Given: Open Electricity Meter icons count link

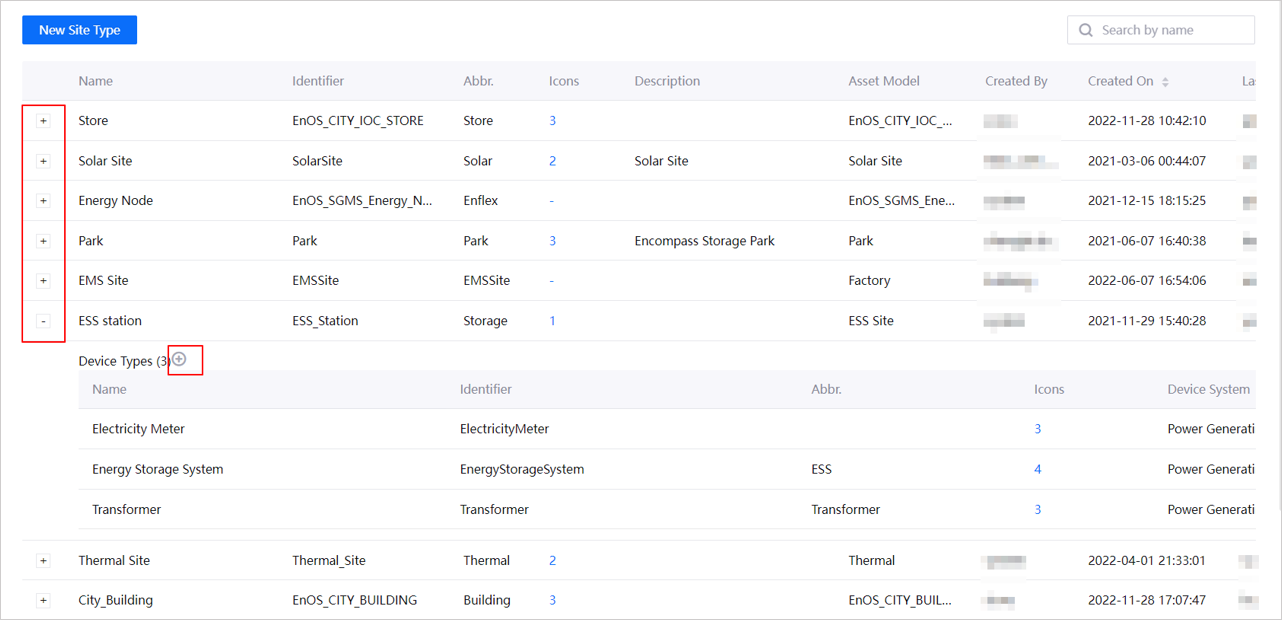Looking at the screenshot, I should coord(1037,429).
